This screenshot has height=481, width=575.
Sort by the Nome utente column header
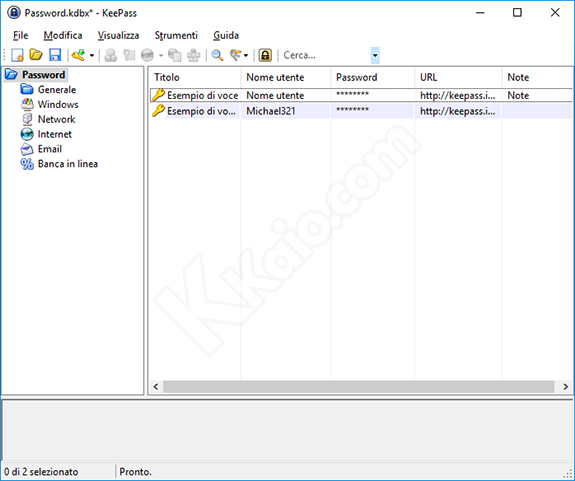pyautogui.click(x=286, y=77)
